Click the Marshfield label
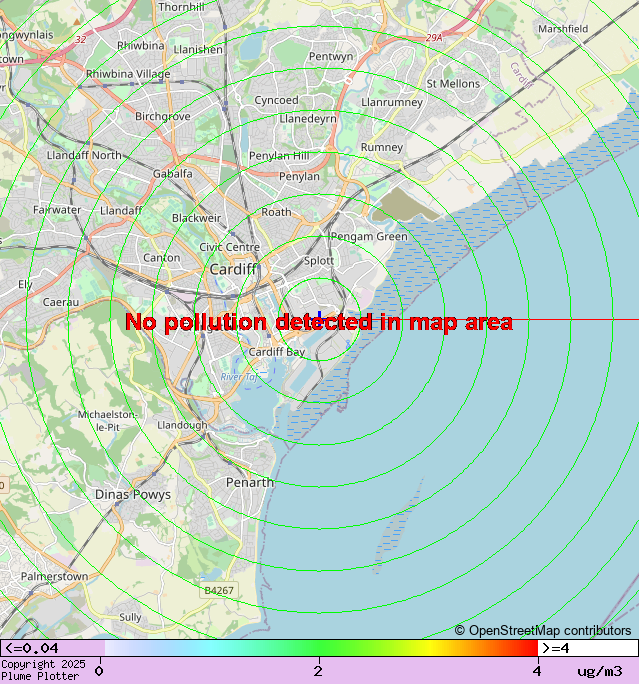Viewport: 639px width, 684px height. [x=563, y=29]
